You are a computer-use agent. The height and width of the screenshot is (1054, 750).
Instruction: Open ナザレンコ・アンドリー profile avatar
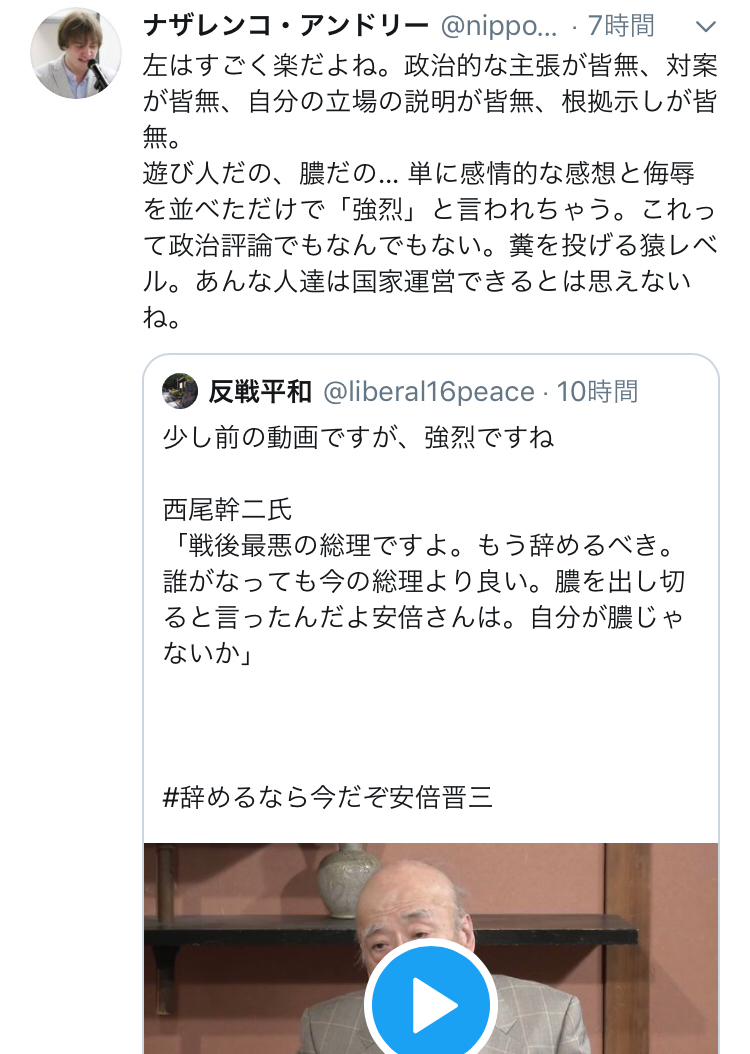pos(76,53)
